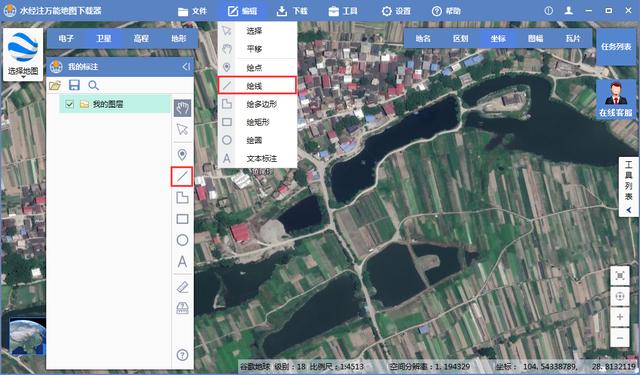Viewport: 640px width, 375px height.
Task: Select the text annotation A tool in sidebar
Action: pyautogui.click(x=182, y=262)
